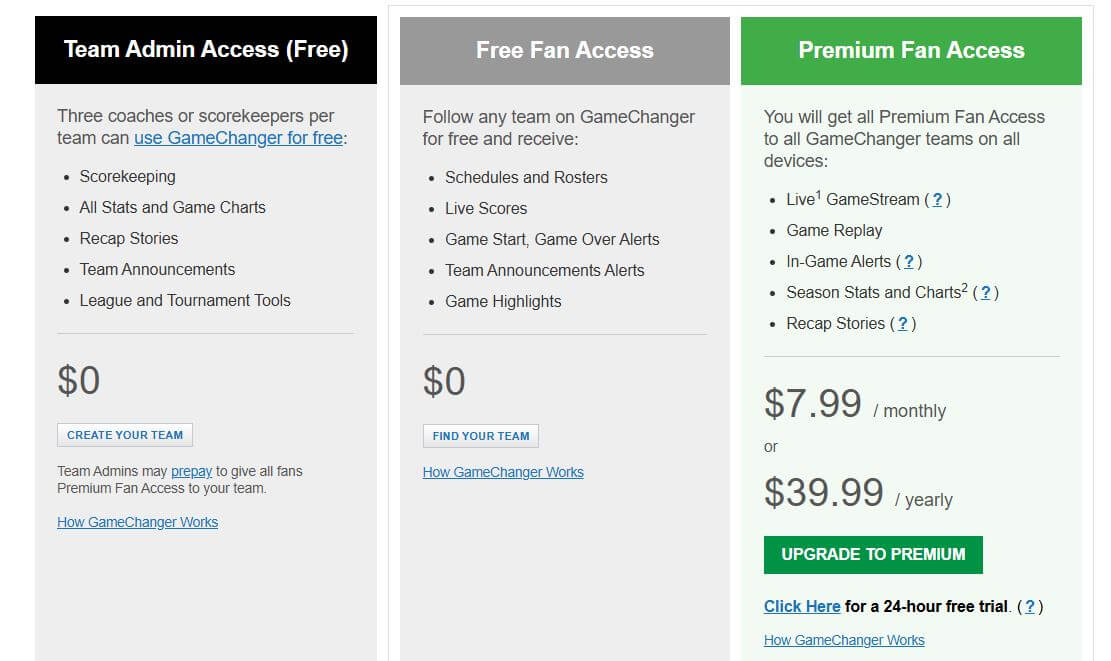This screenshot has height=661, width=1111.
Task: Open the 'use GameChanger for free' link
Action: tap(237, 138)
